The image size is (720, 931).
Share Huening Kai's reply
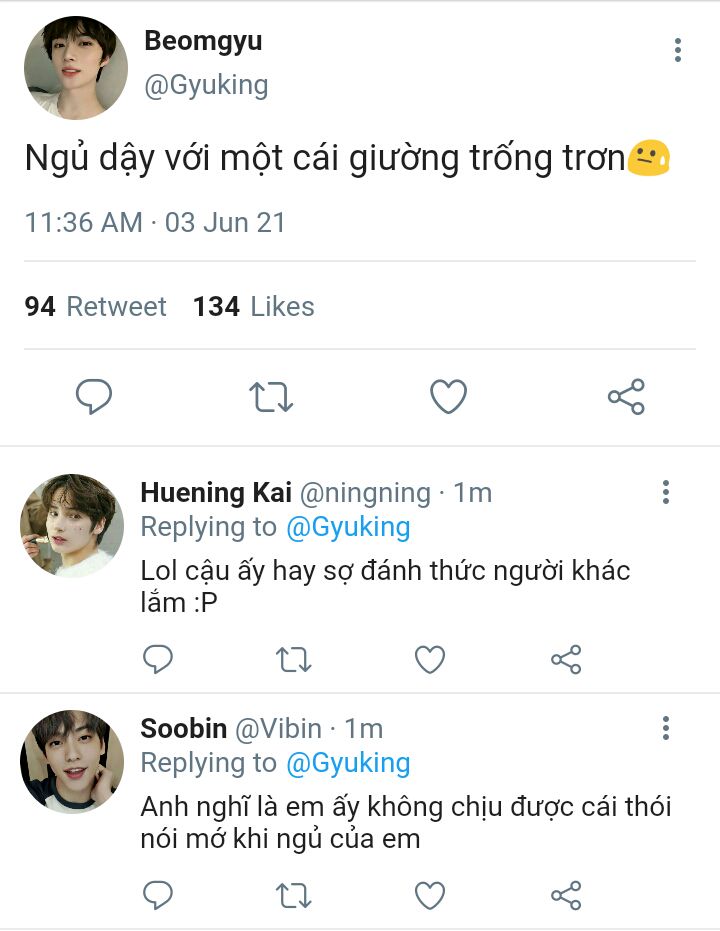tap(566, 659)
